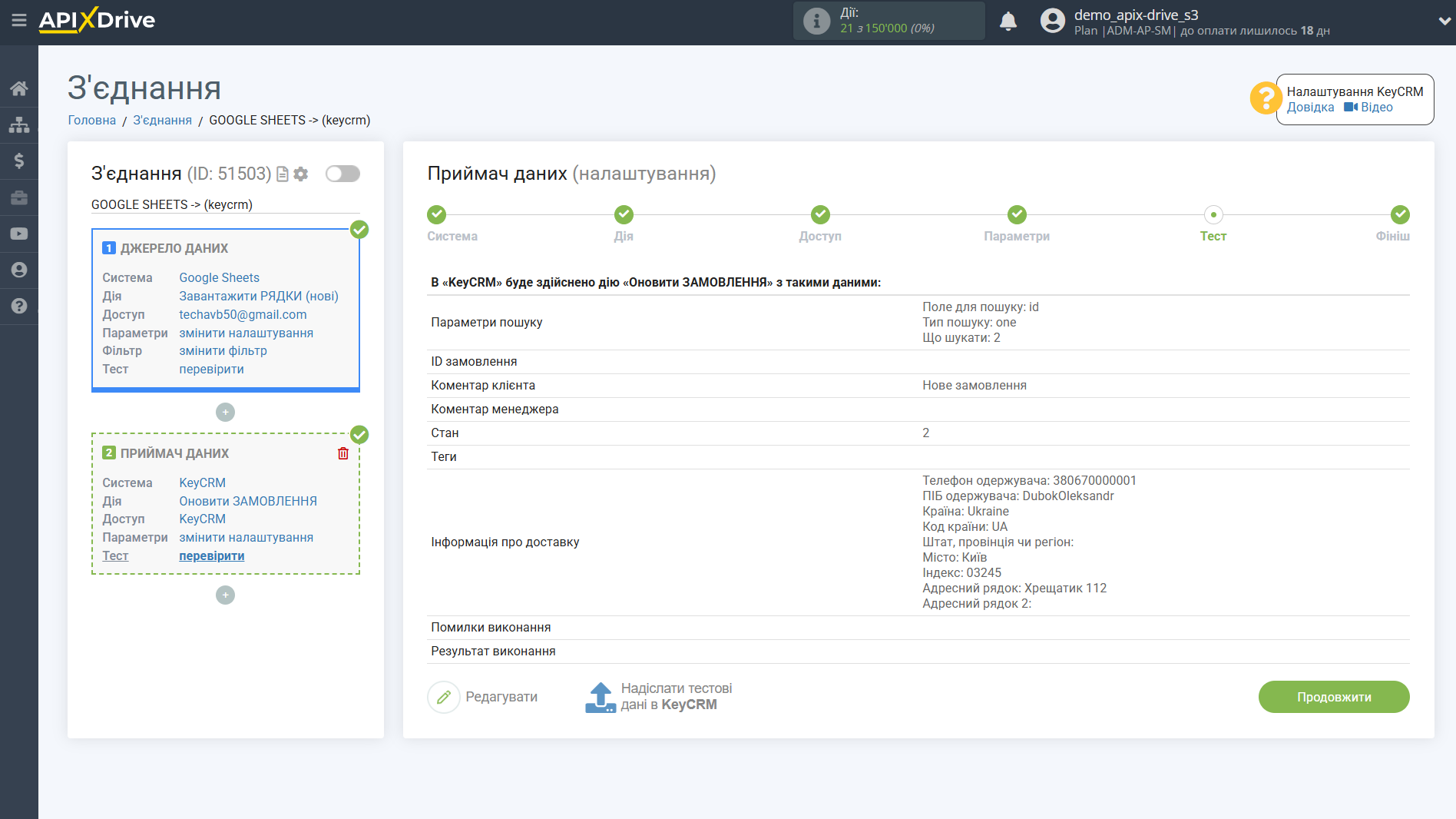Go to Головна breadcrumb
The width and height of the screenshot is (1456, 819).
(92, 120)
